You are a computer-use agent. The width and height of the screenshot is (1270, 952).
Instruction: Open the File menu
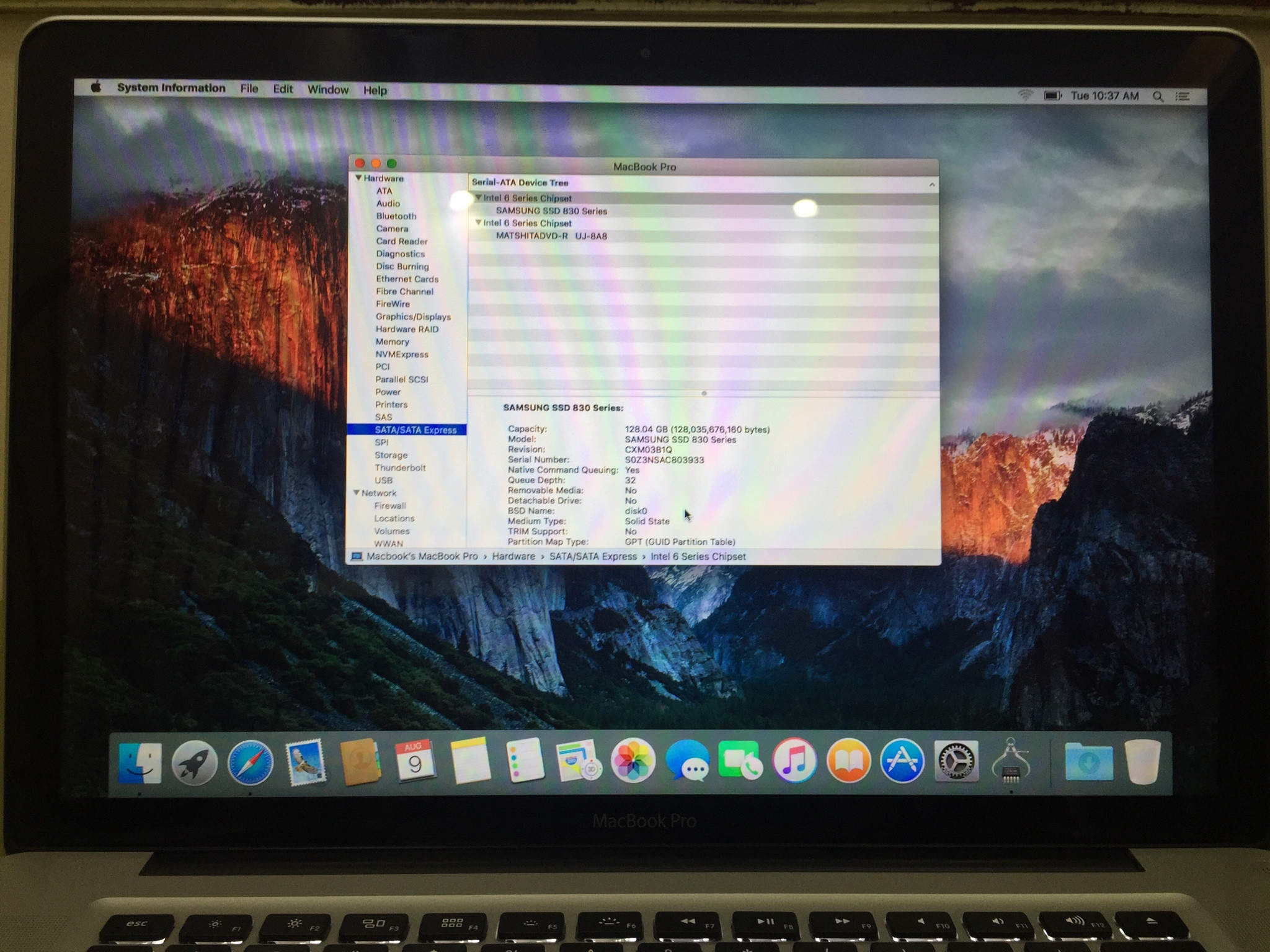click(x=249, y=89)
